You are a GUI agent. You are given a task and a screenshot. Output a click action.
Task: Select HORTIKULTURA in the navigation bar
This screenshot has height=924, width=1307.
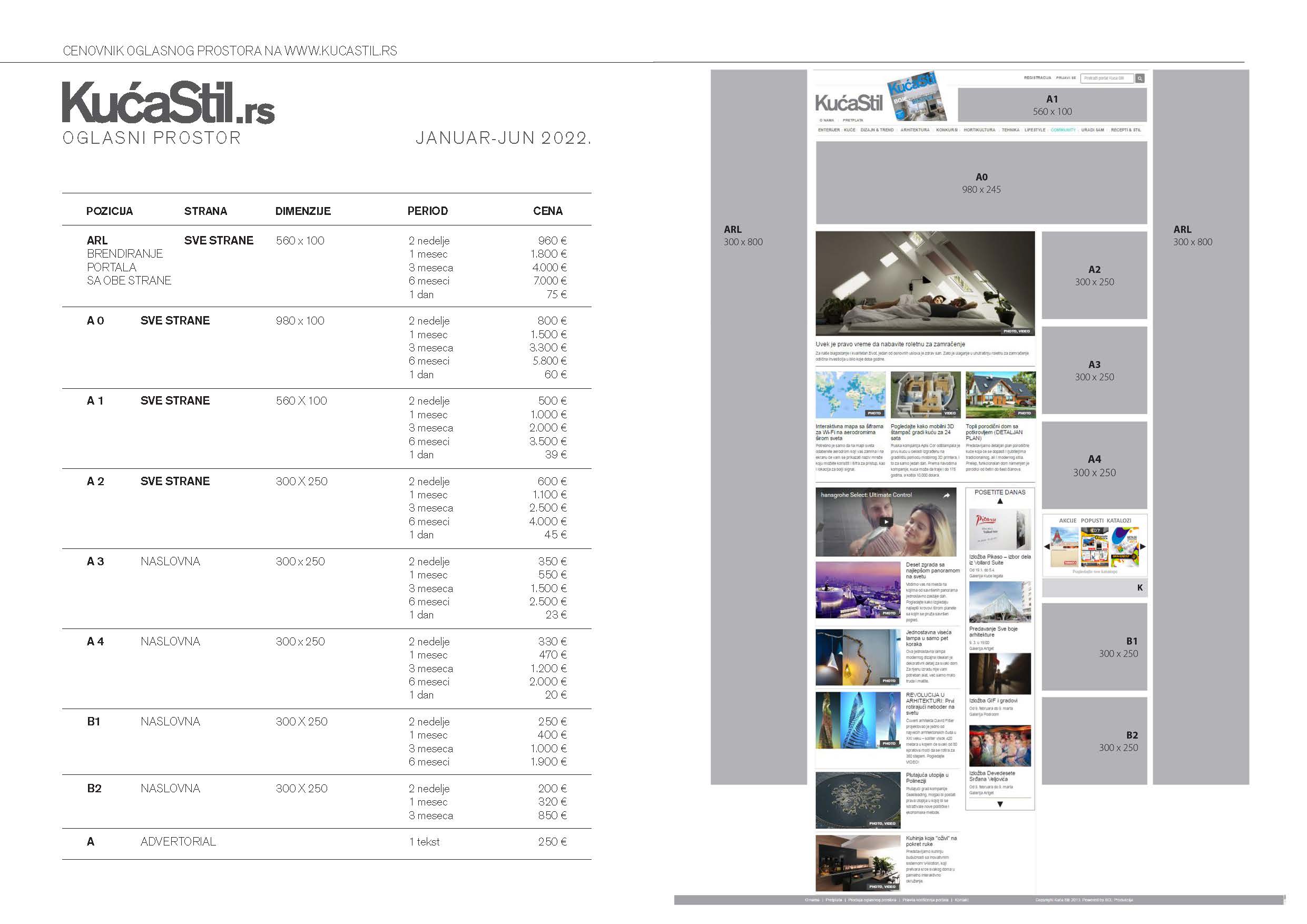(x=979, y=130)
